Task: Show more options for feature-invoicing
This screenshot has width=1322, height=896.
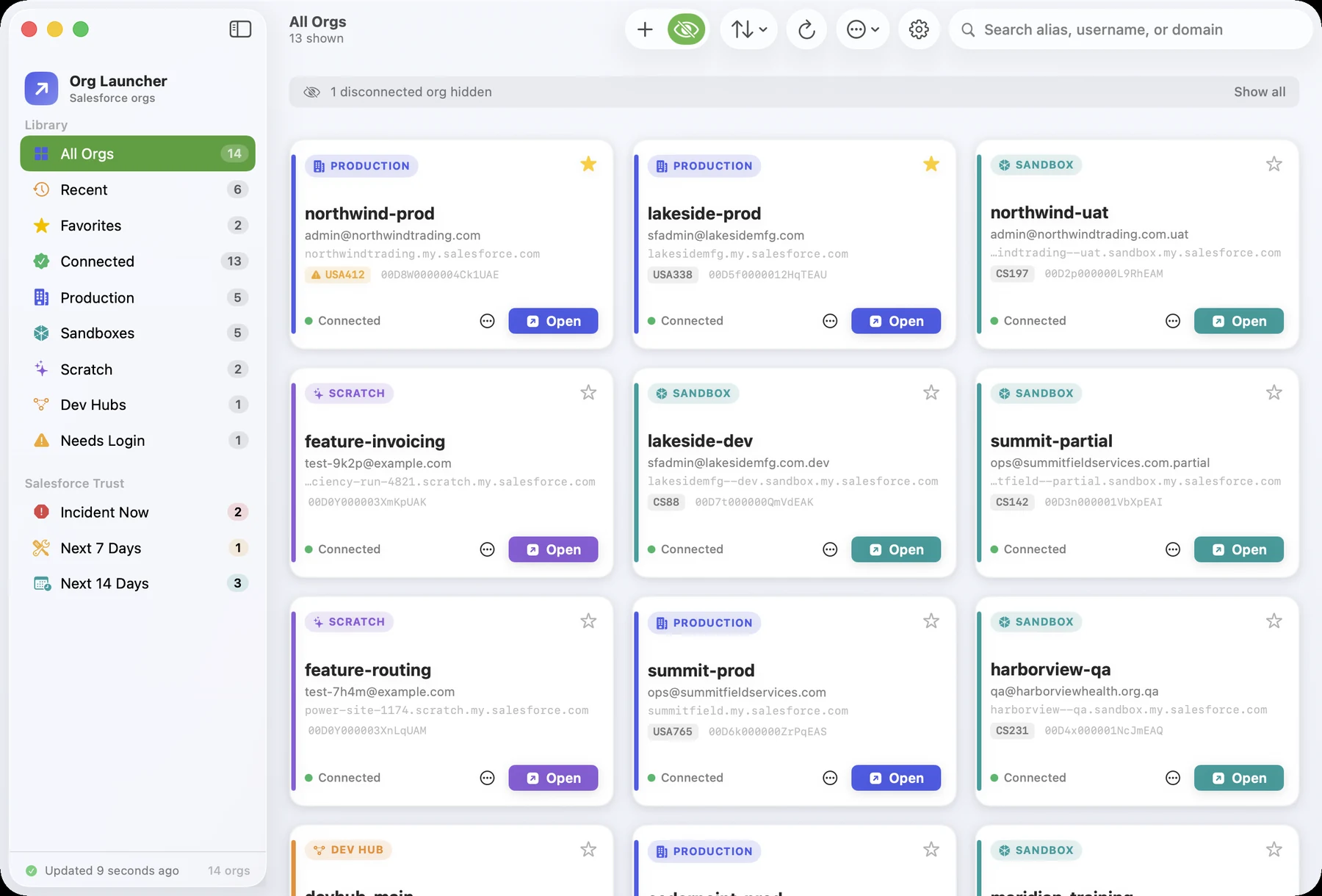Action: point(487,549)
